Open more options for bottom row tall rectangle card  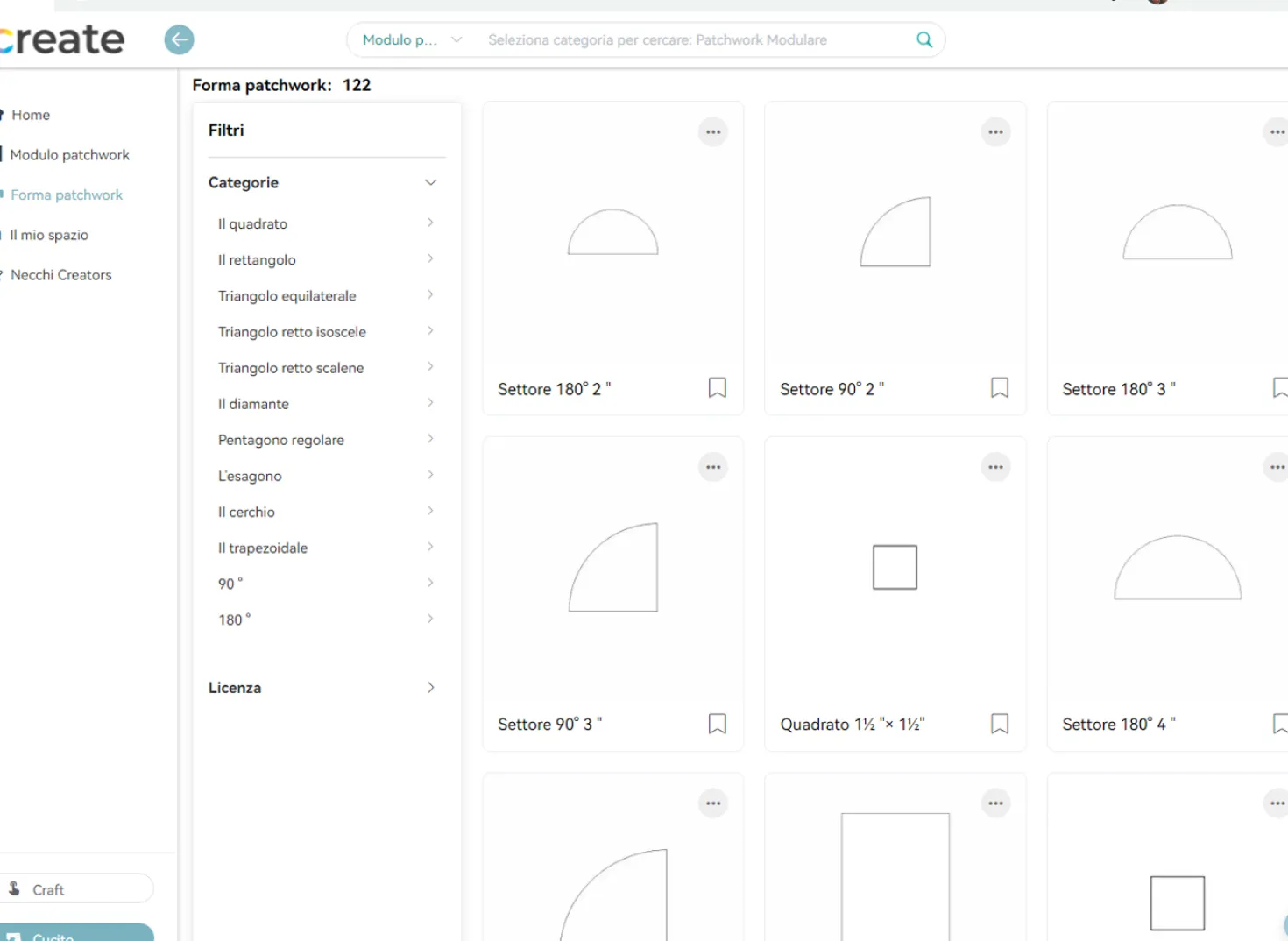point(996,803)
